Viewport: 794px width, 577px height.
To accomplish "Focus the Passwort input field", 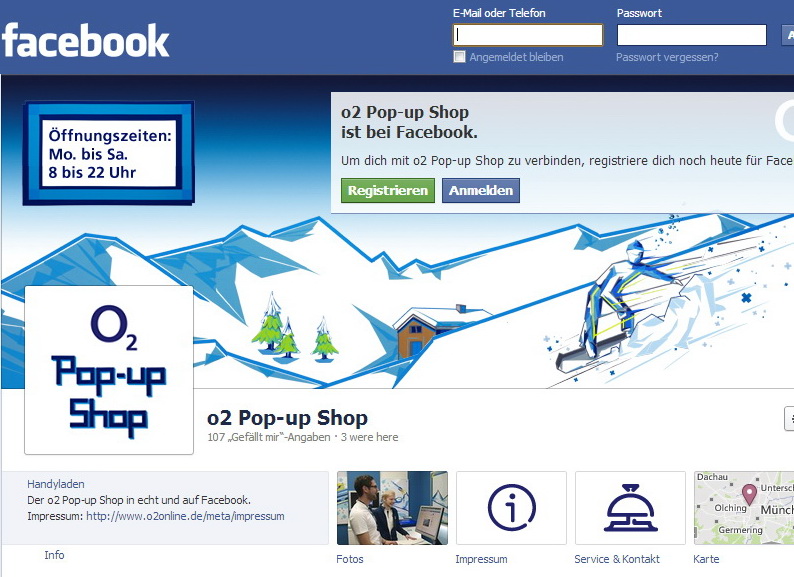I will 691,35.
